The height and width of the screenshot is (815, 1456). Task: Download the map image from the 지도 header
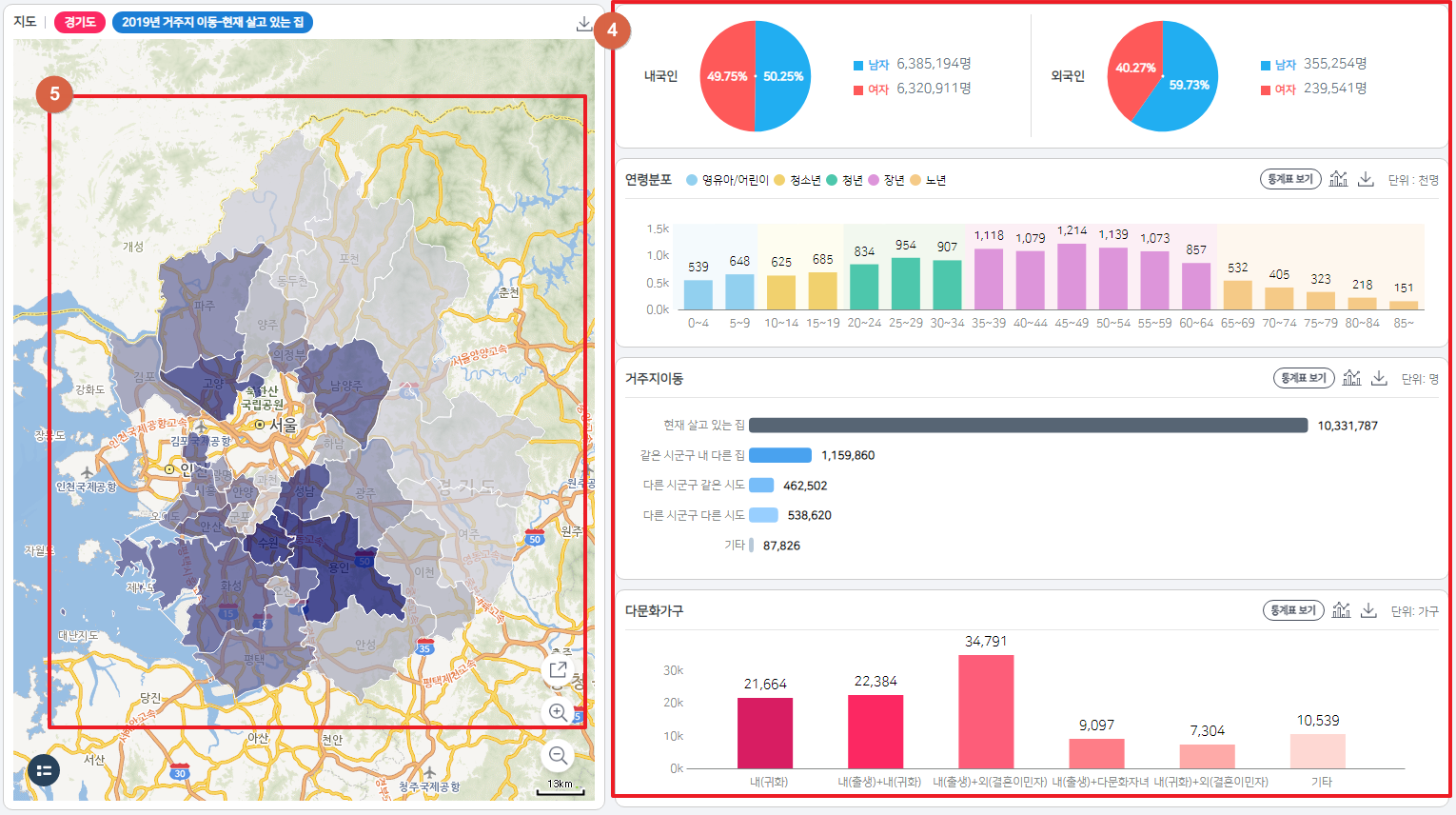(583, 24)
